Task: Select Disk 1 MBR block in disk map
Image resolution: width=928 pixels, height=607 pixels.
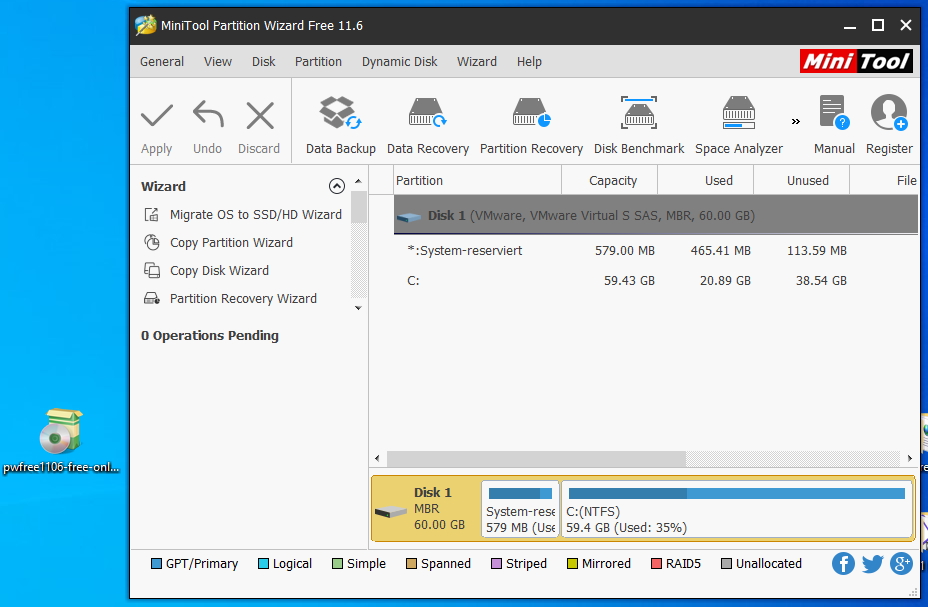Action: tap(426, 509)
